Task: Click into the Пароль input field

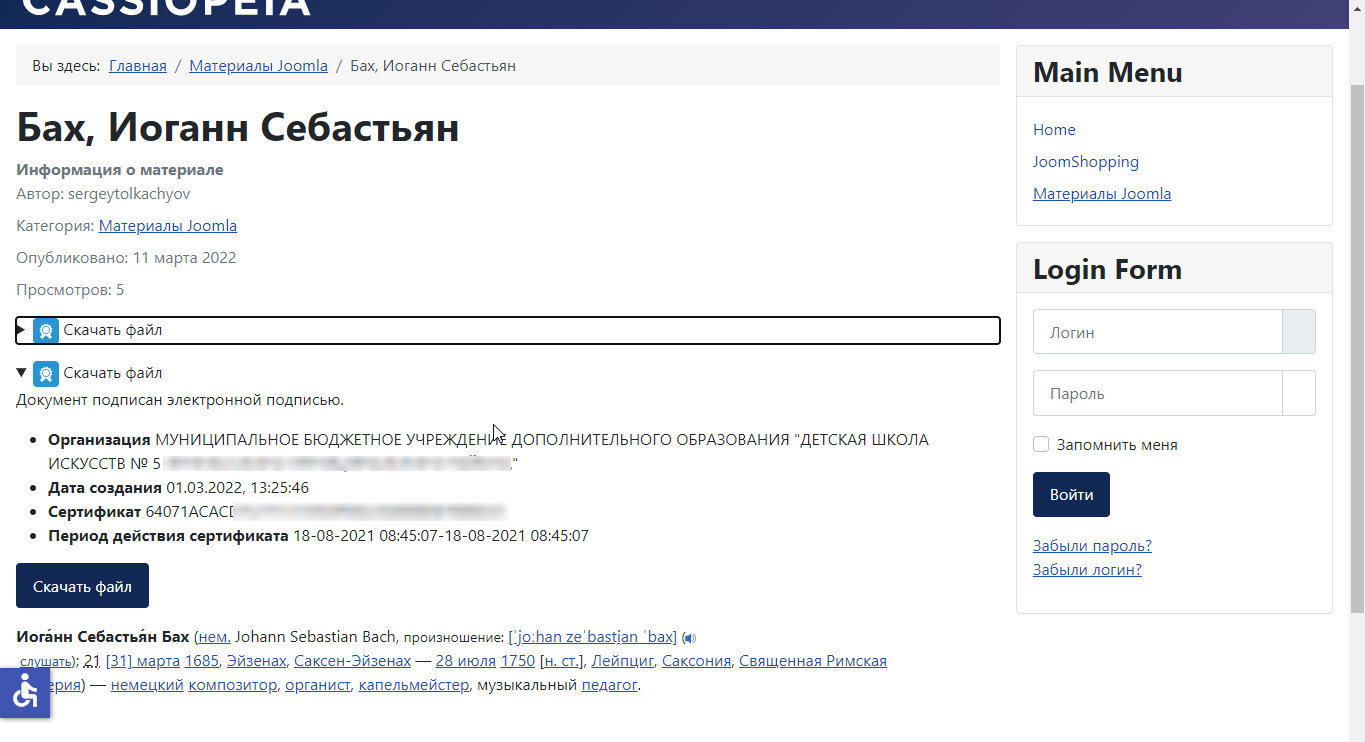Action: tap(1157, 393)
